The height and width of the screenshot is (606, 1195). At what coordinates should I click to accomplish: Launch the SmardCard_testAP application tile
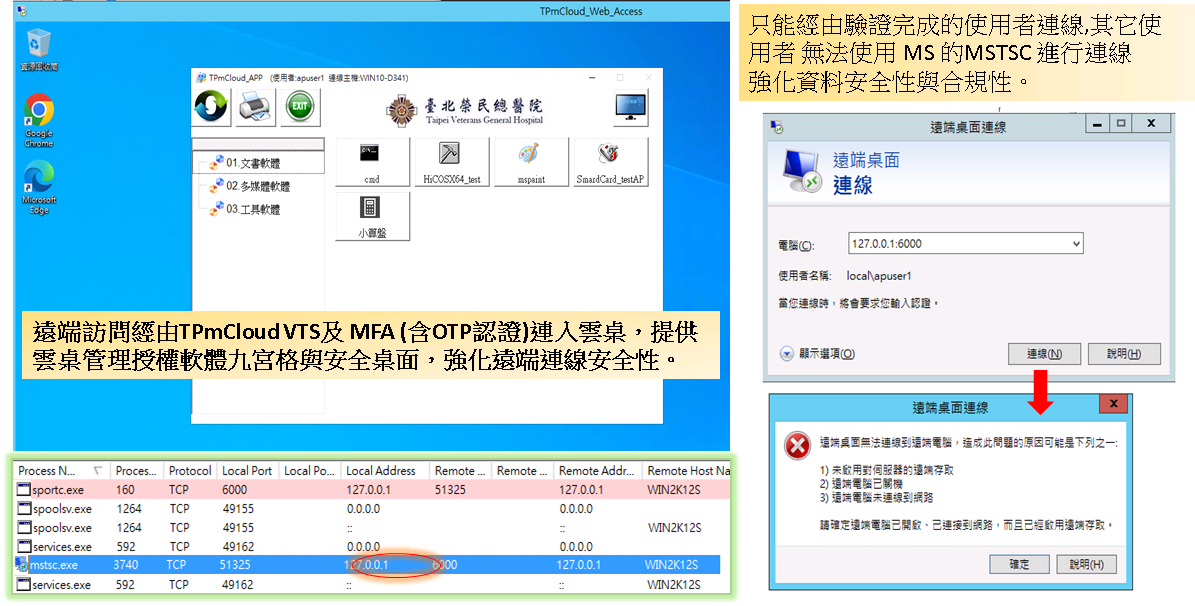pyautogui.click(x=610, y=162)
